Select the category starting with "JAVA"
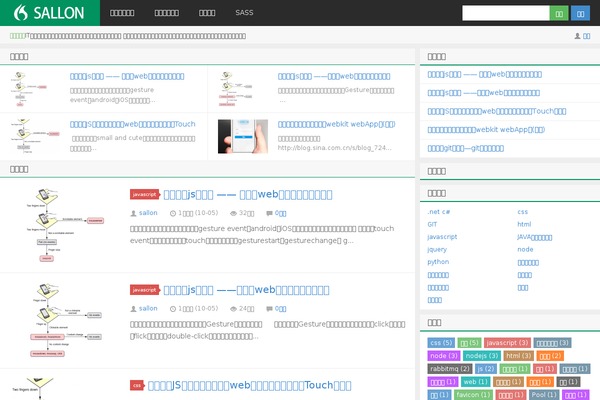Viewport: 600px width, 400px height. (x=535, y=237)
